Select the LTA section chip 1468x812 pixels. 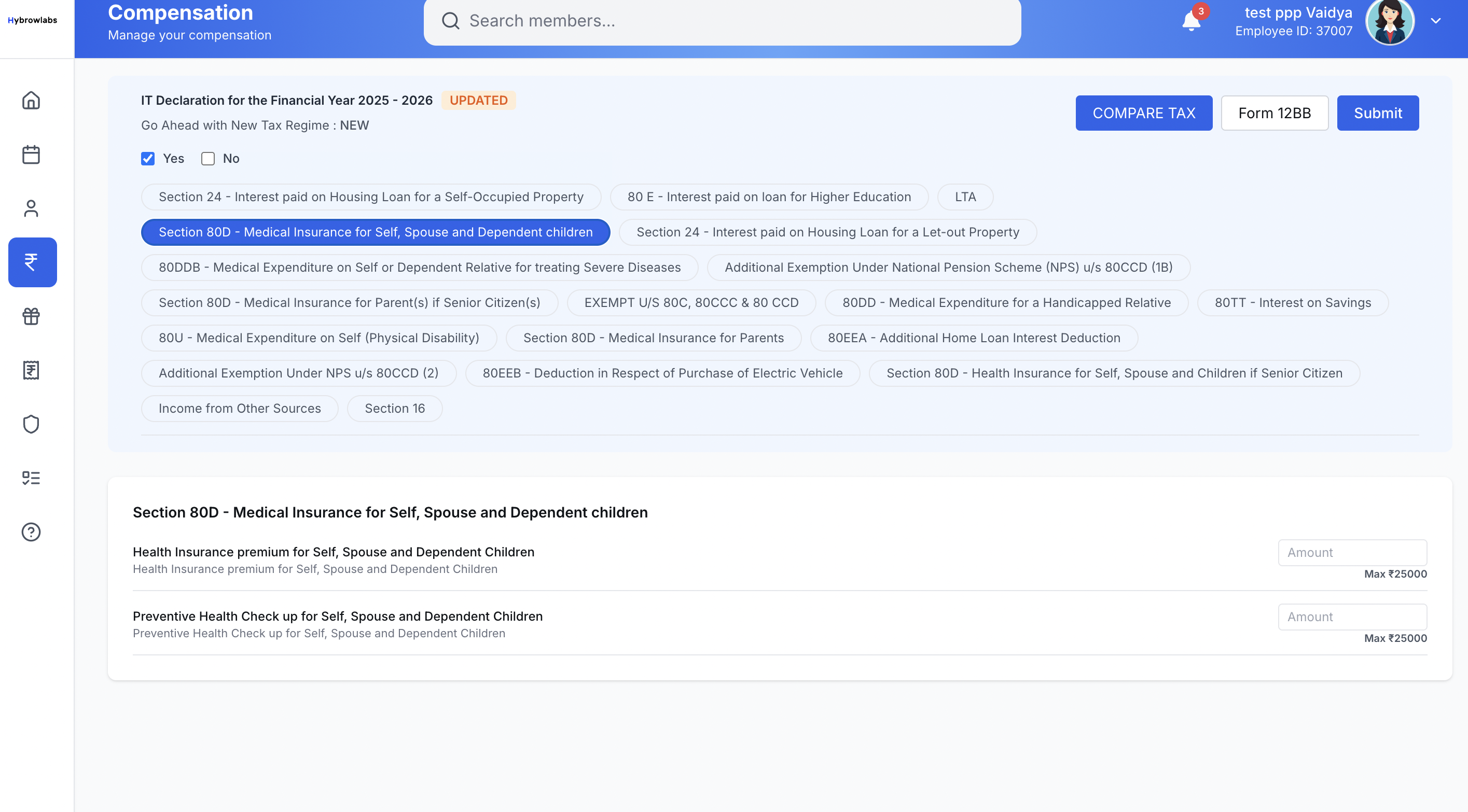(965, 197)
